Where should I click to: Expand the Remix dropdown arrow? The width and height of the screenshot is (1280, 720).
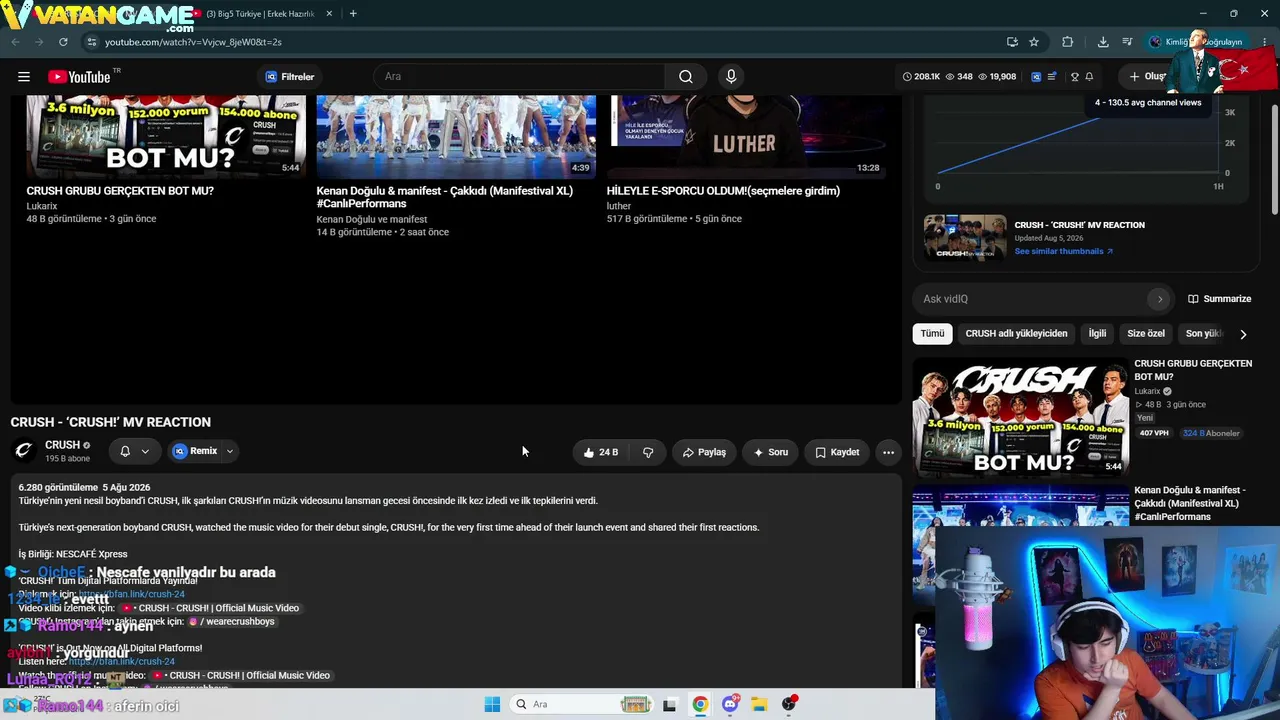point(230,452)
